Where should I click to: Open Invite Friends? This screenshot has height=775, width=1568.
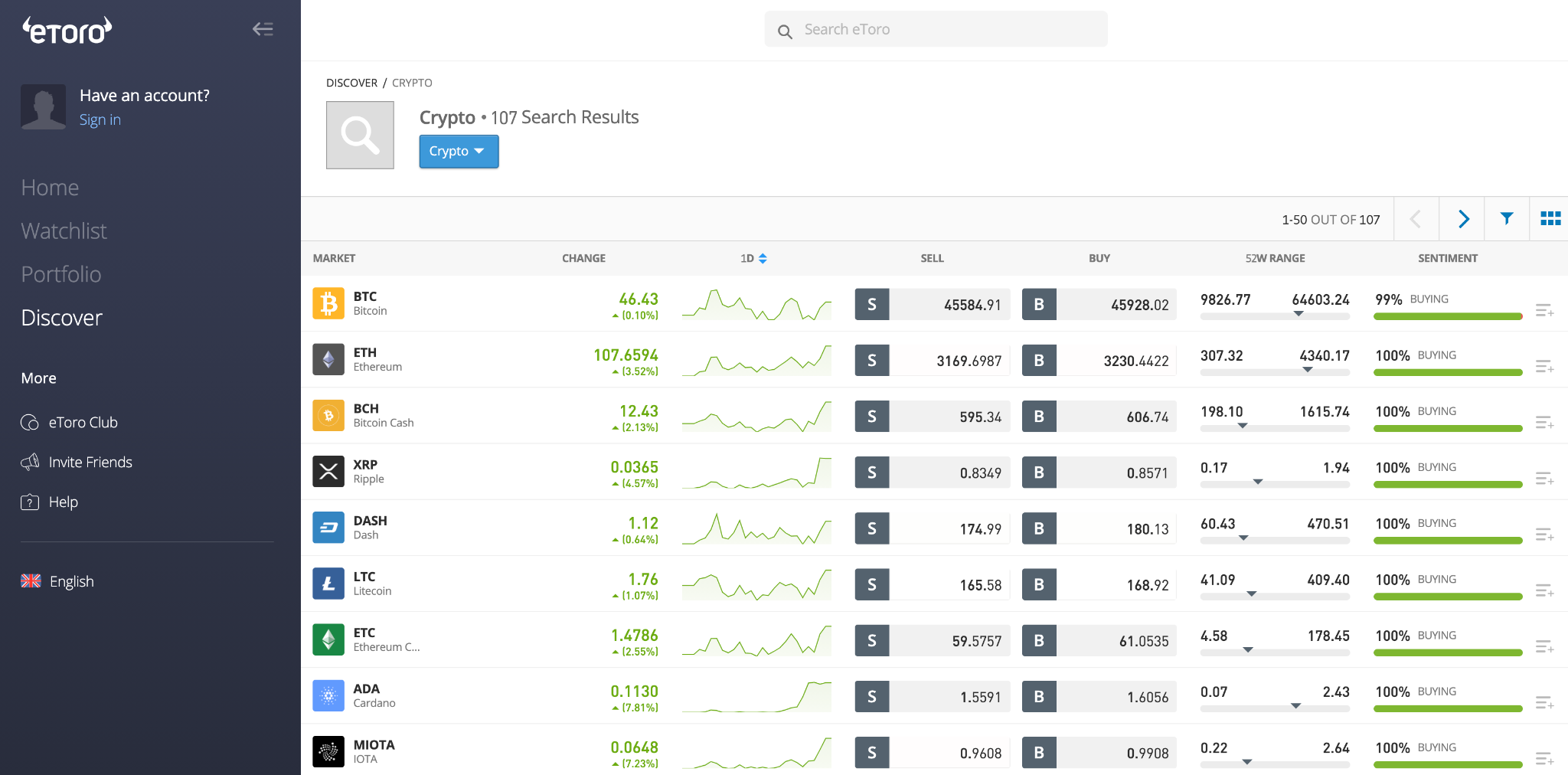point(77,462)
